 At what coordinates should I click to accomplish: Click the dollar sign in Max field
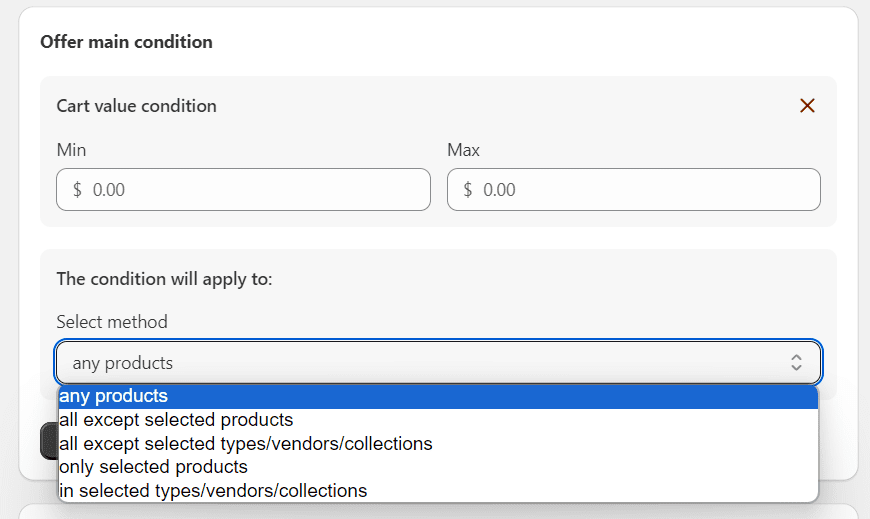(468, 189)
